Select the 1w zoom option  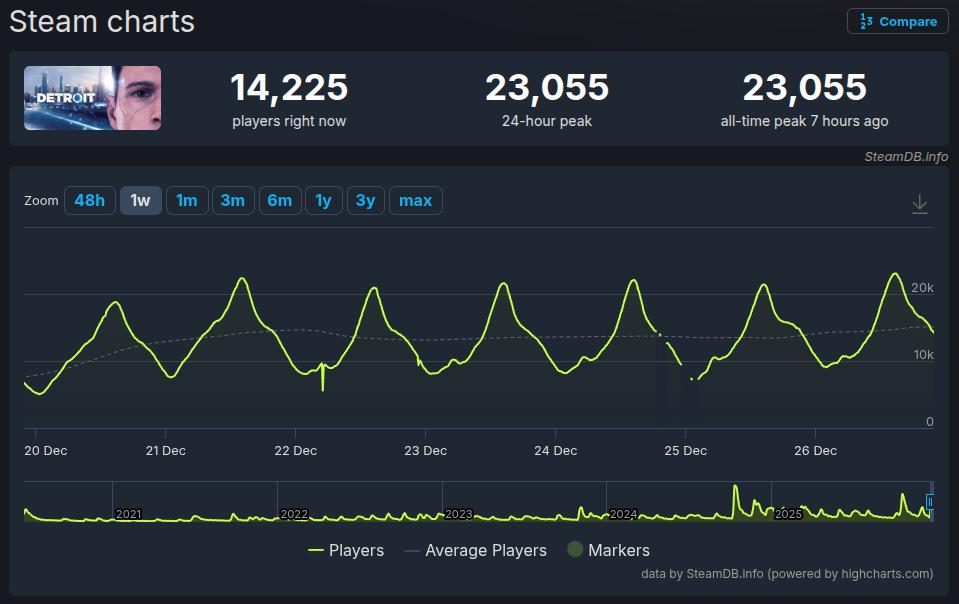tap(140, 200)
